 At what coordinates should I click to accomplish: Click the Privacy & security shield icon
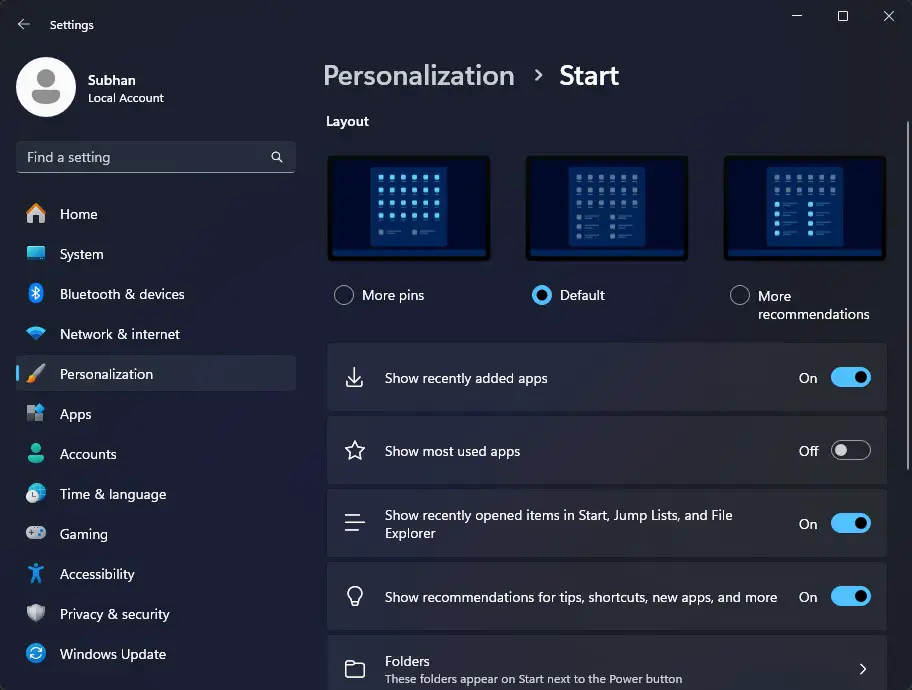(36, 613)
